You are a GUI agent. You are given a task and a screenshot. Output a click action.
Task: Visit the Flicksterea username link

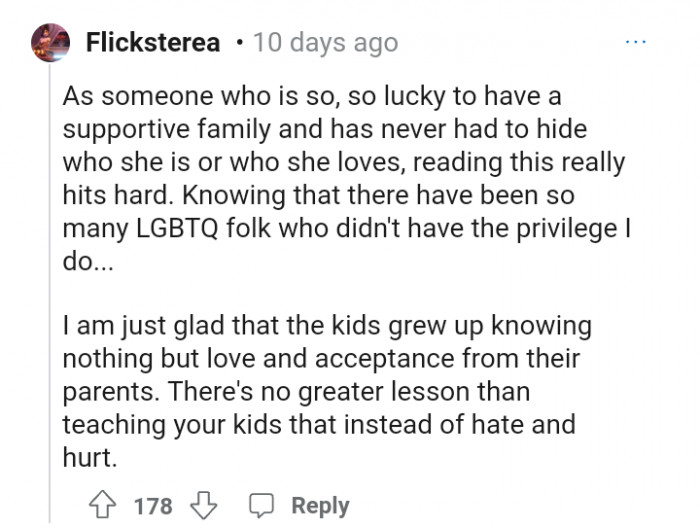pyautogui.click(x=153, y=43)
